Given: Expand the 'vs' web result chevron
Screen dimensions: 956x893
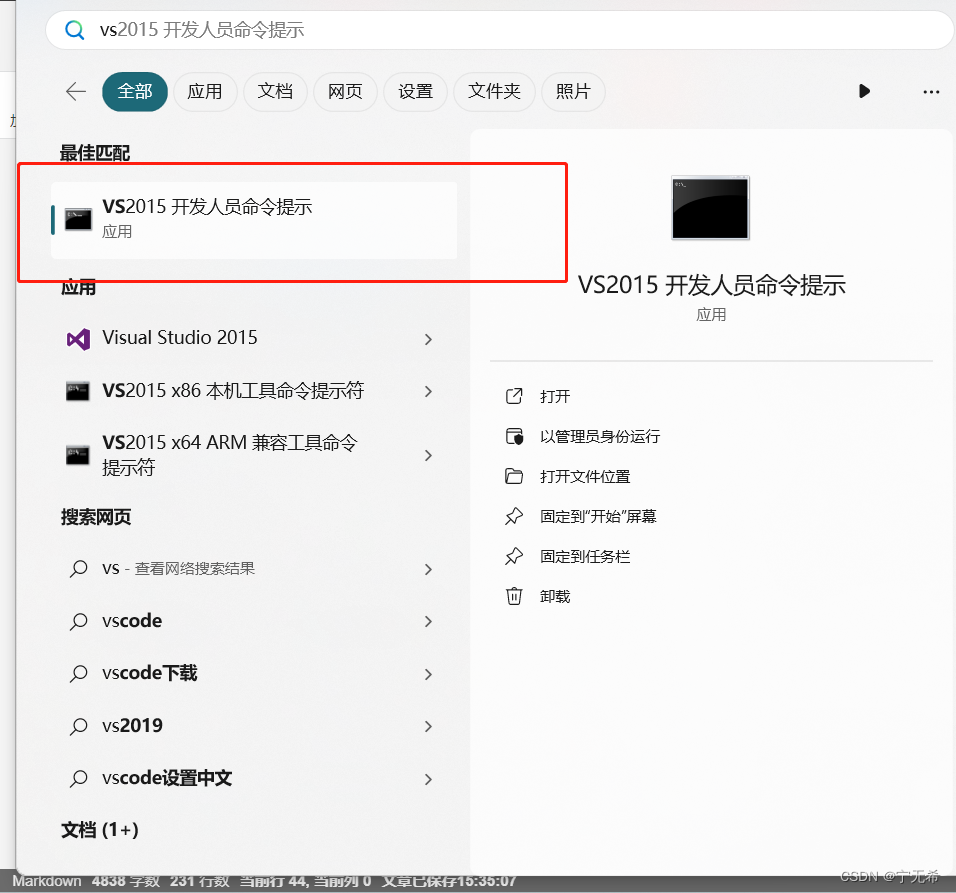Looking at the screenshot, I should (x=429, y=569).
